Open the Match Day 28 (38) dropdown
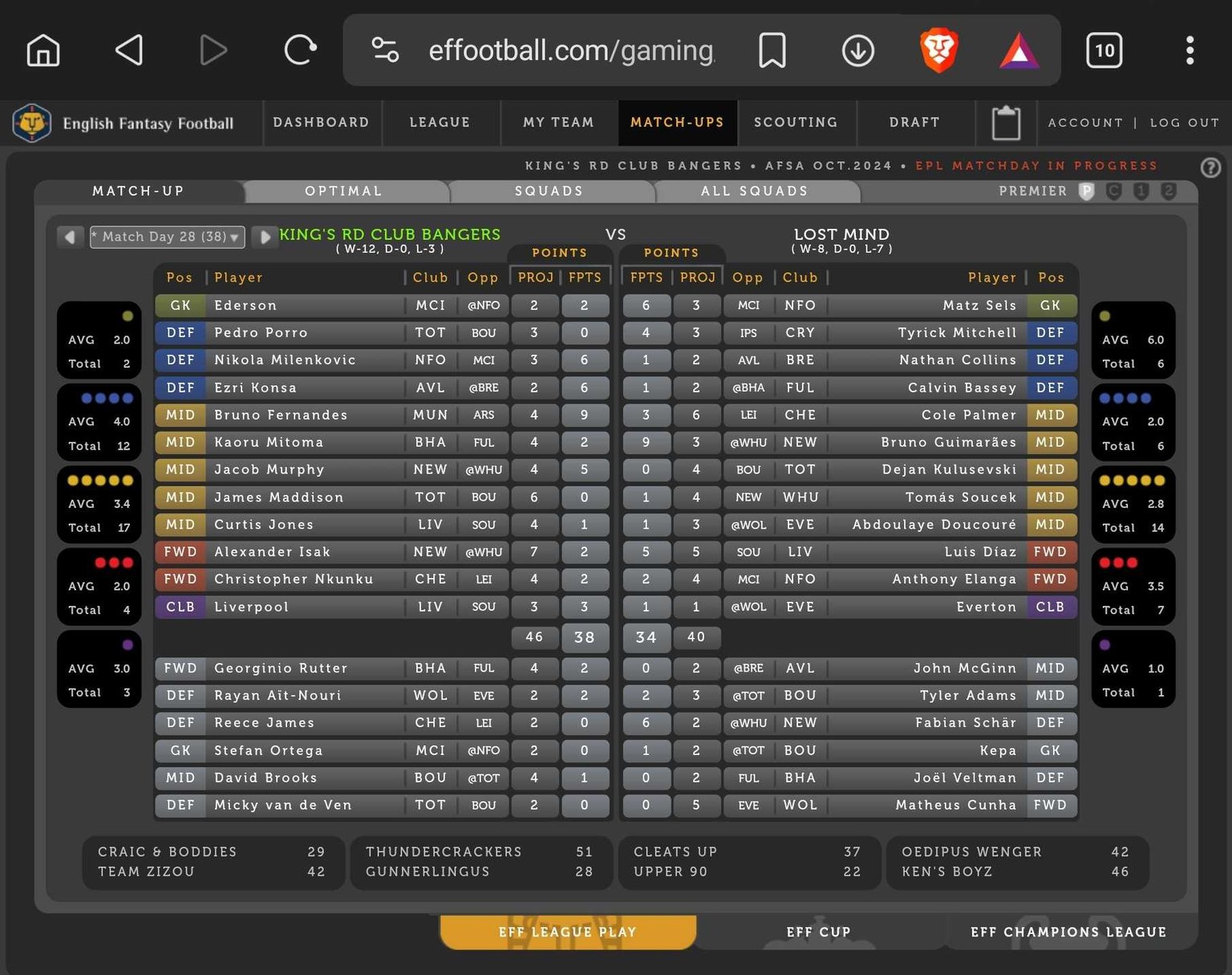Image resolution: width=1232 pixels, height=975 pixels. click(x=167, y=237)
